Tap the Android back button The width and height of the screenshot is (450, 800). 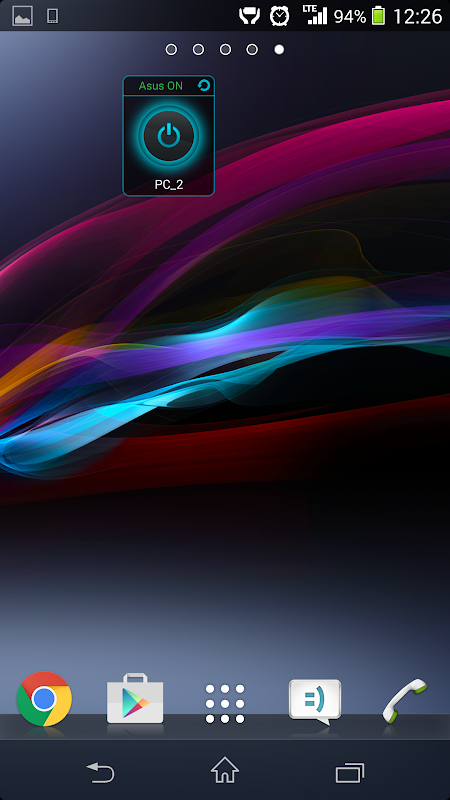click(x=100, y=771)
